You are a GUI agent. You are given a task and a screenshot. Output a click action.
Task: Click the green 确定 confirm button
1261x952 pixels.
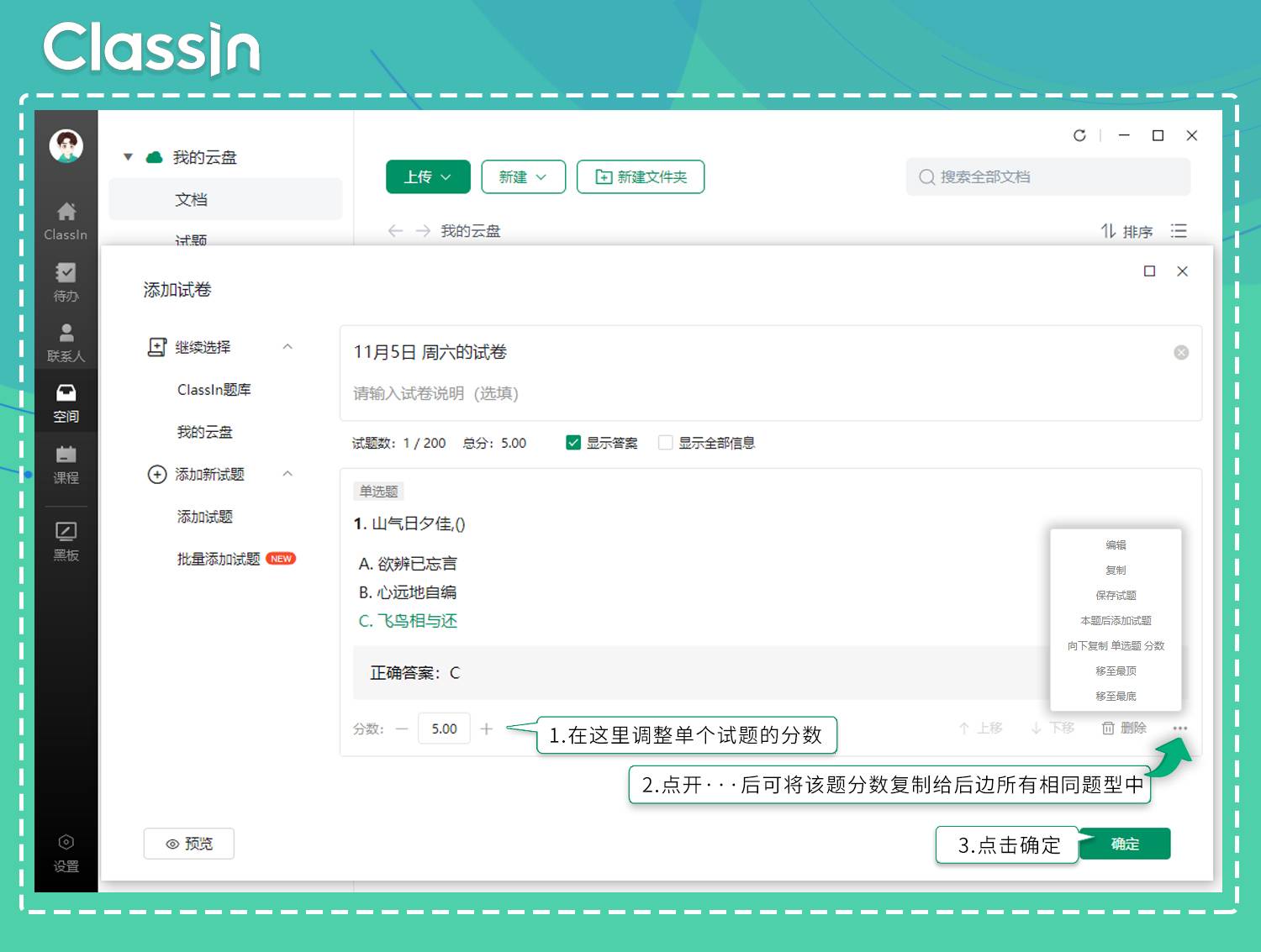(1124, 844)
